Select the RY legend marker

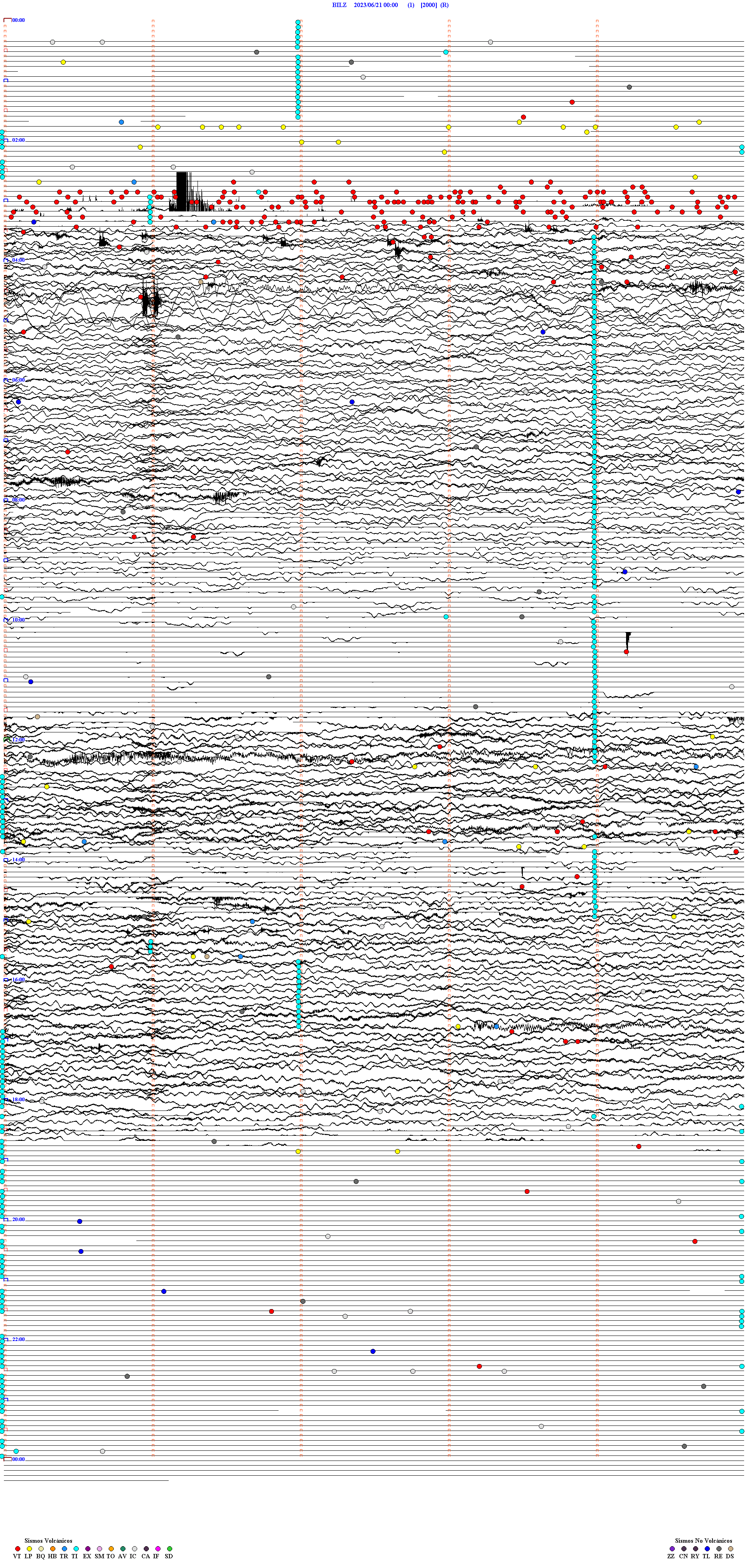[696, 1549]
